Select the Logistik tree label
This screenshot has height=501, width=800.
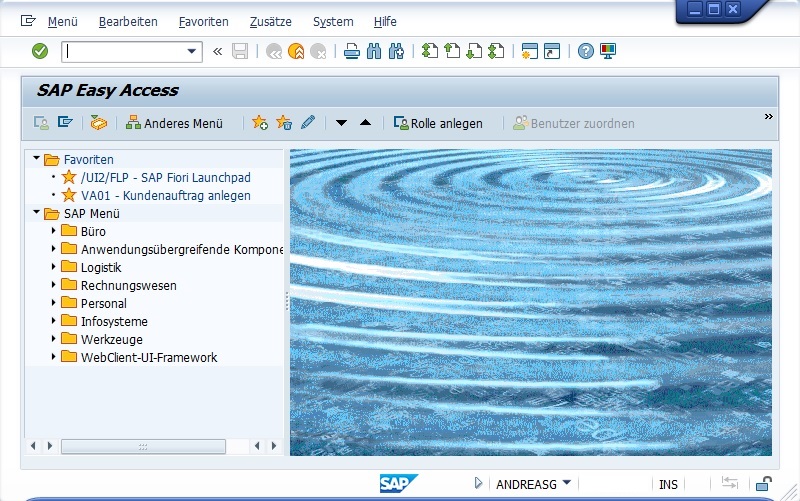[x=101, y=267]
